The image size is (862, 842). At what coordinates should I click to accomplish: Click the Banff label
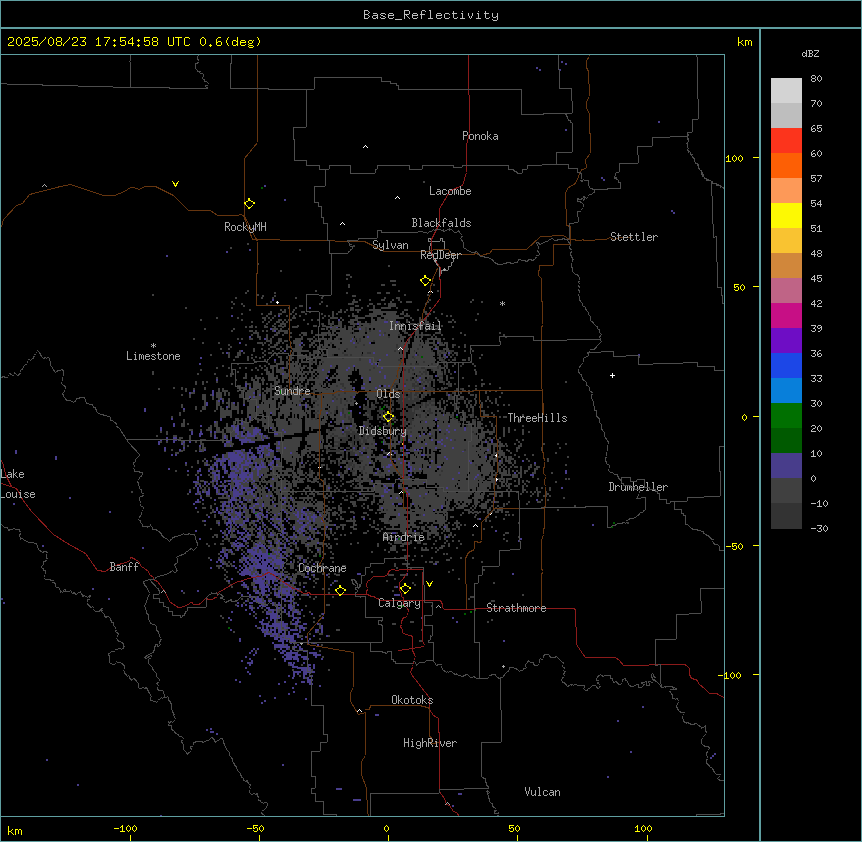[124, 567]
